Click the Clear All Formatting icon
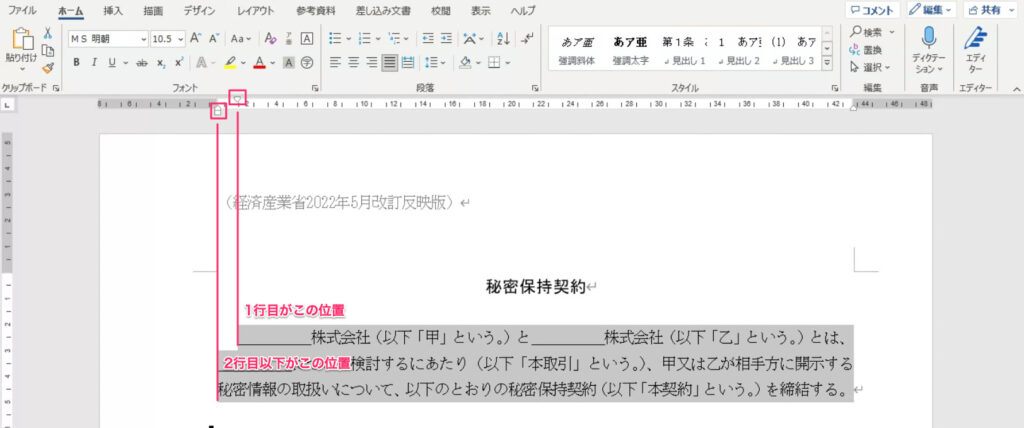 pos(270,39)
